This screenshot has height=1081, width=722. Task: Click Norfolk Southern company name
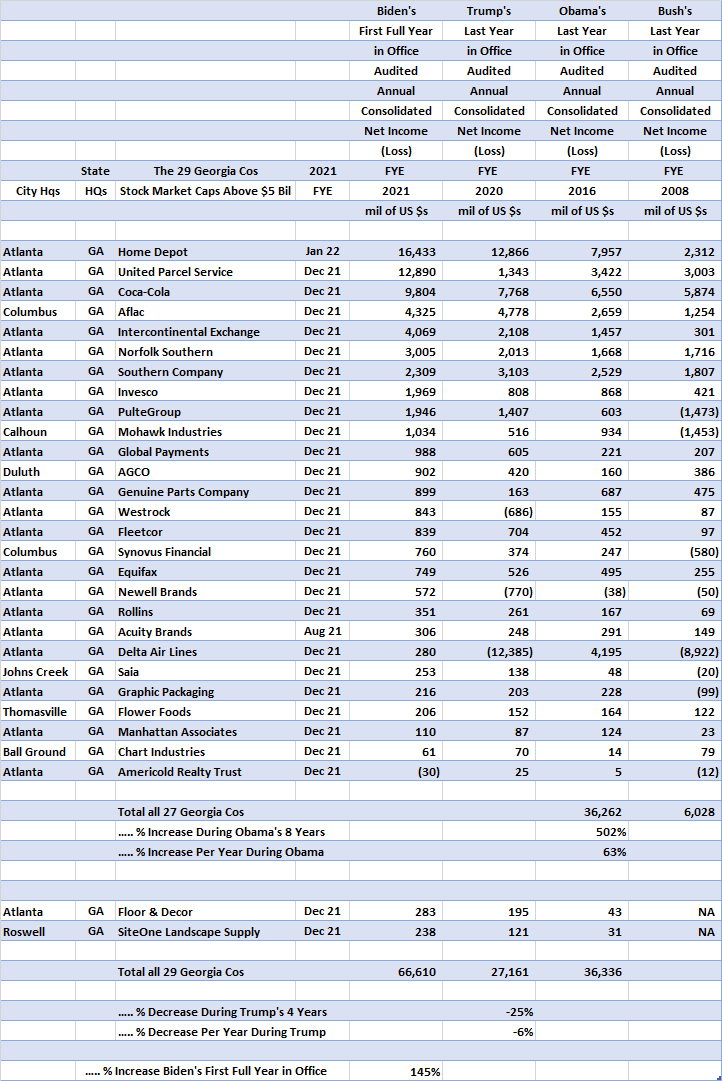165,352
